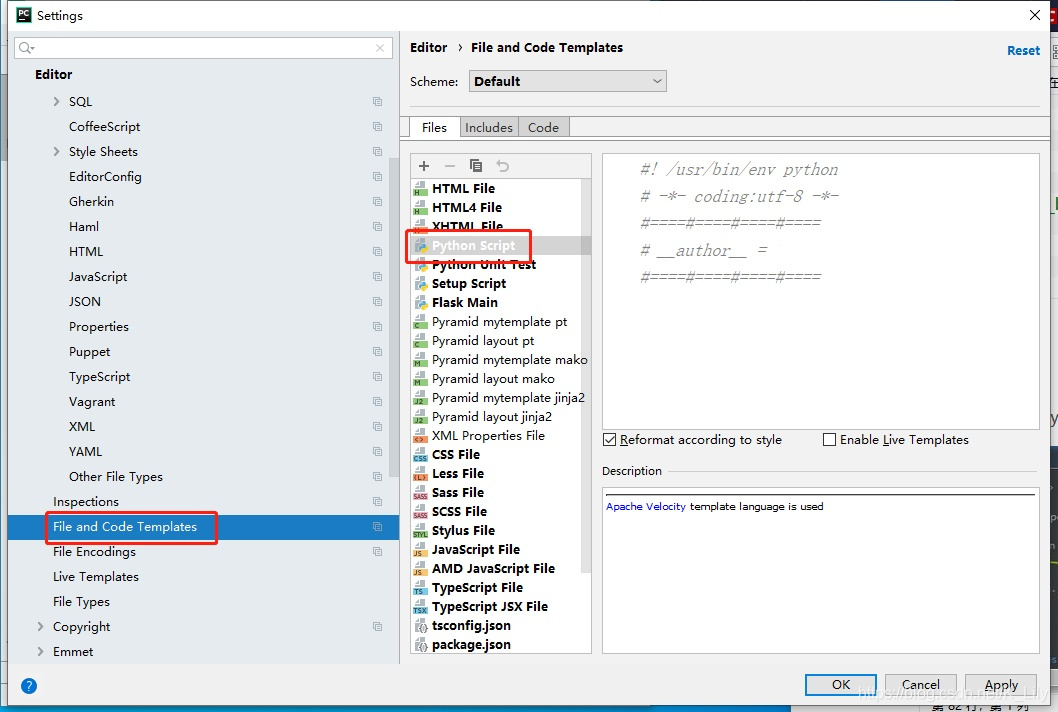Viewport: 1058px width, 712px height.
Task: Remove the selected template with the minus icon
Action: click(x=449, y=166)
